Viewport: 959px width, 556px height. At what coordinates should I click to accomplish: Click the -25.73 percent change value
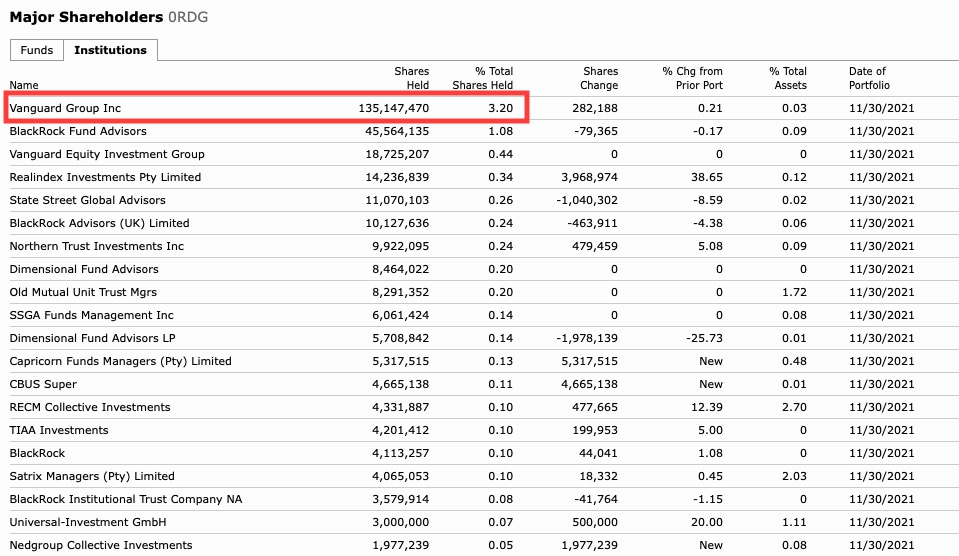click(x=705, y=338)
